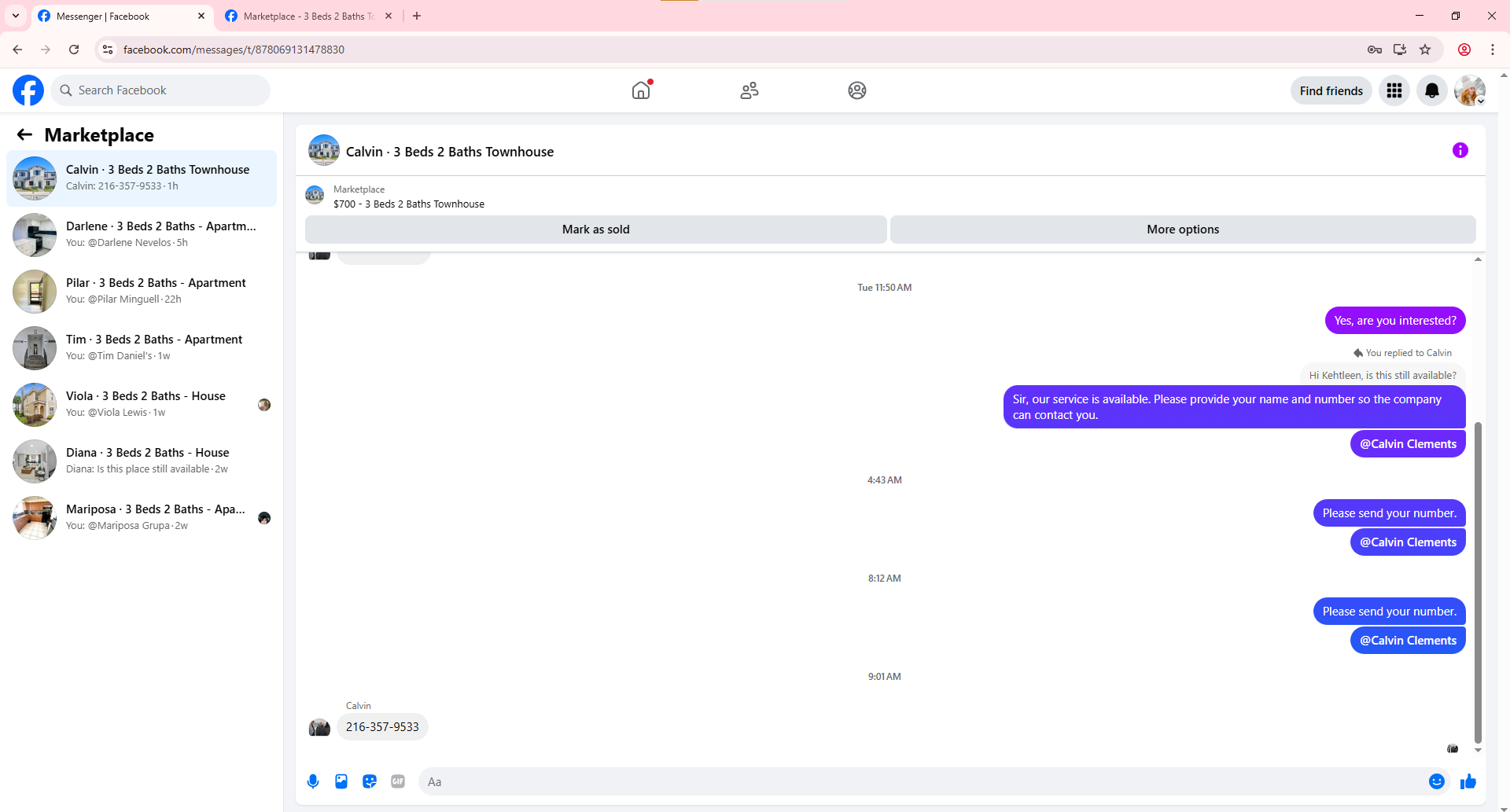The height and width of the screenshot is (812, 1510).
Task: Click the 8:12 AM 'Please send your number' message
Action: pos(1389,612)
